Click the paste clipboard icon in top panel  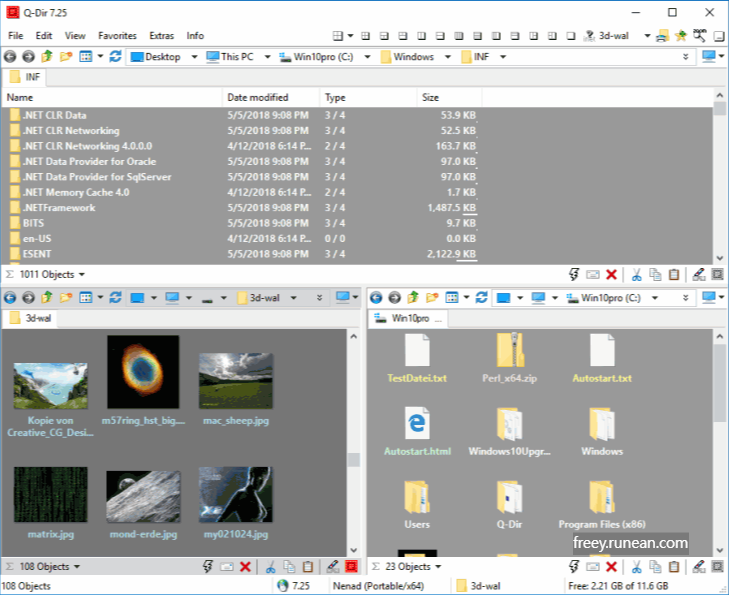674,275
